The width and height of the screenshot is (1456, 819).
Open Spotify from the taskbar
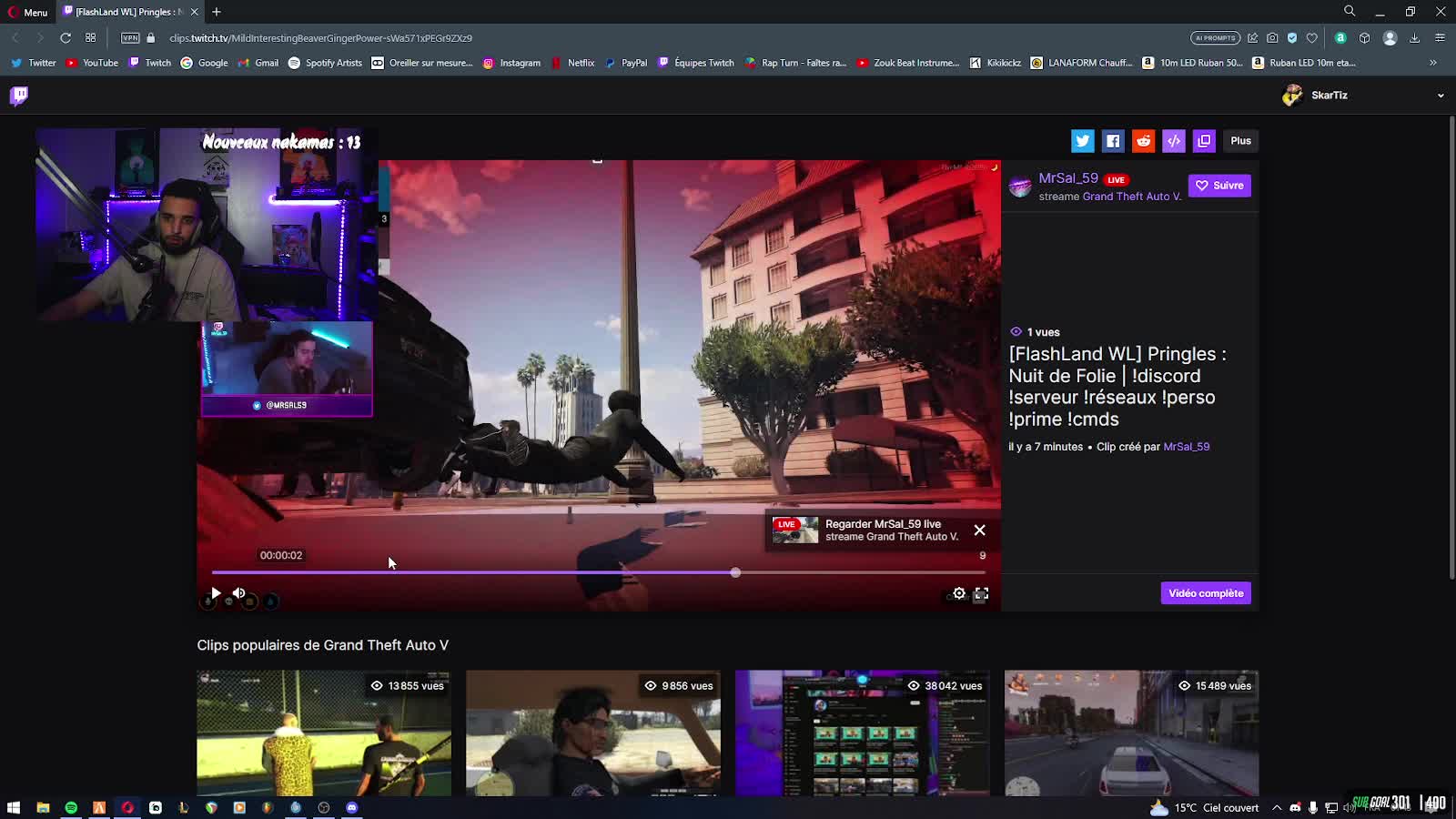tap(71, 807)
